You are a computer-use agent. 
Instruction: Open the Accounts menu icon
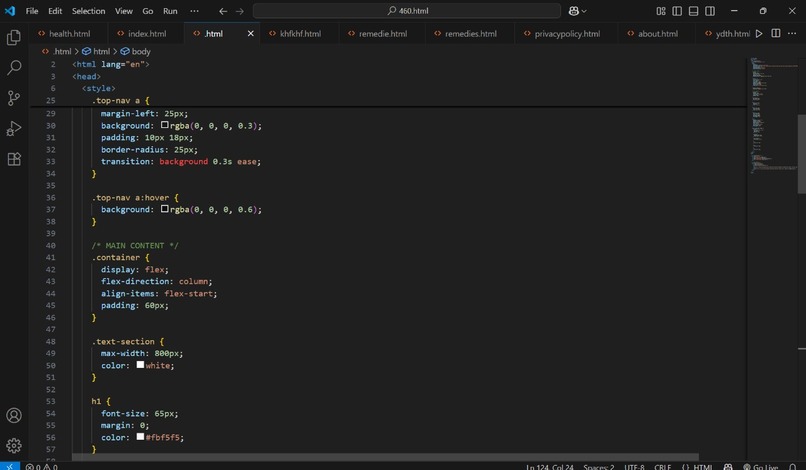click(14, 415)
